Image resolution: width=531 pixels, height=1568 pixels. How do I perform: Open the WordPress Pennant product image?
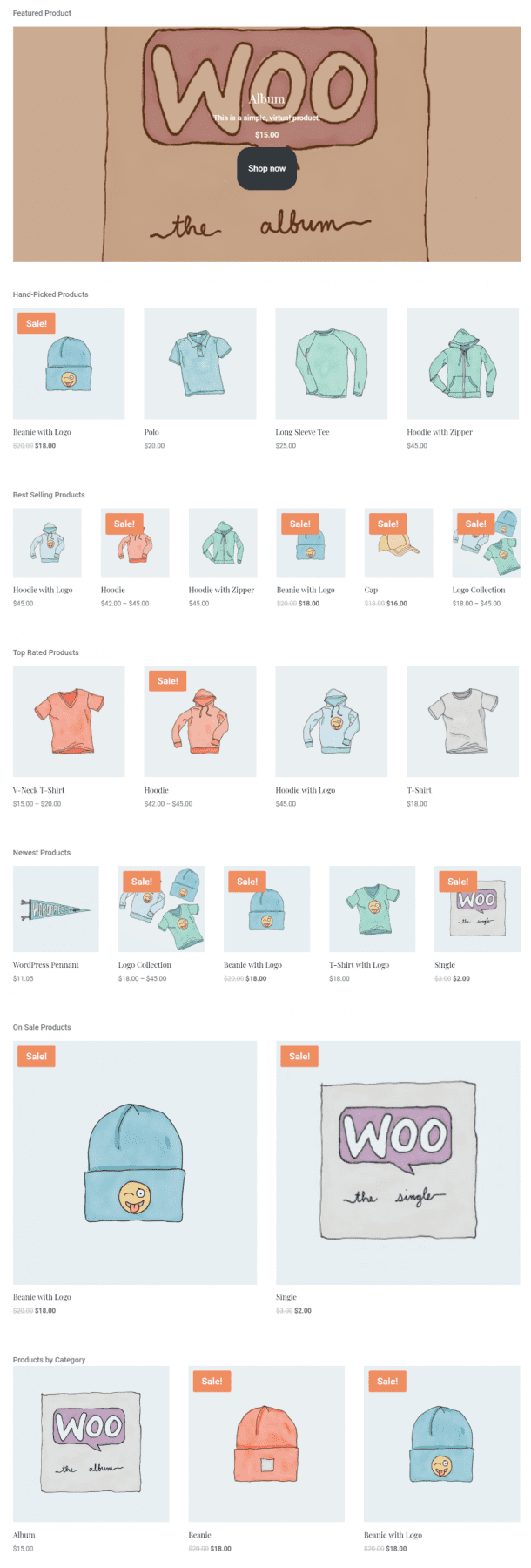[56, 909]
